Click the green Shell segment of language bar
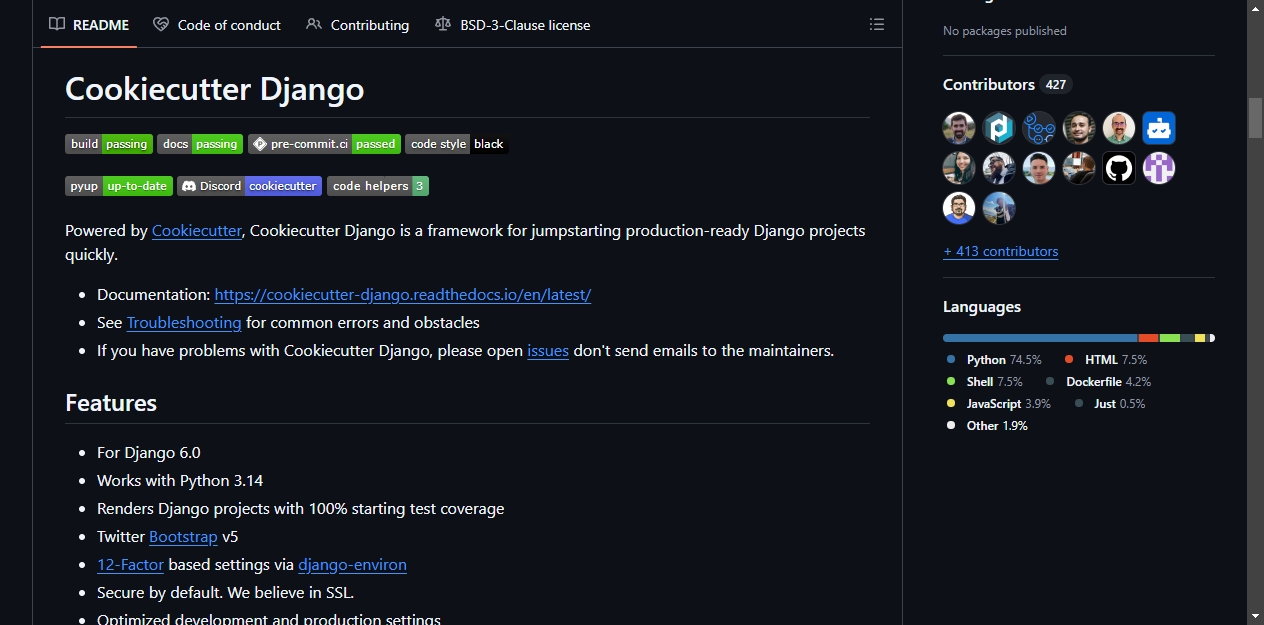Screen dimensions: 1264x625 [1170, 338]
